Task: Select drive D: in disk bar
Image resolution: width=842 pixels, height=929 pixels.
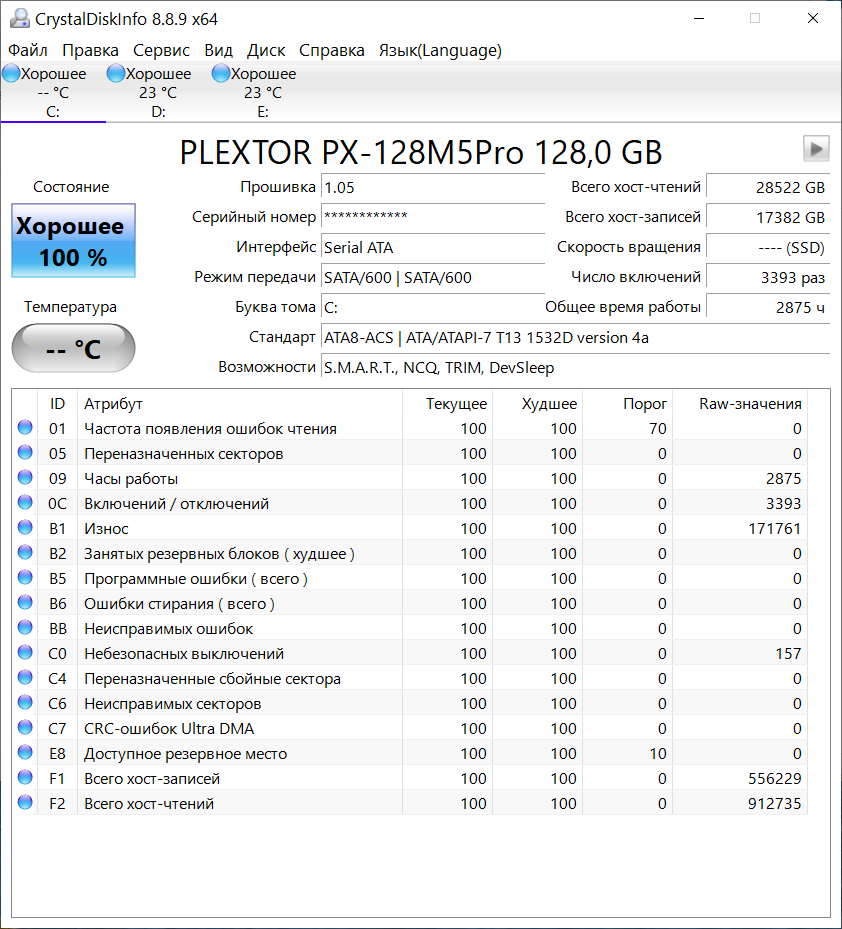Action: tap(158, 92)
